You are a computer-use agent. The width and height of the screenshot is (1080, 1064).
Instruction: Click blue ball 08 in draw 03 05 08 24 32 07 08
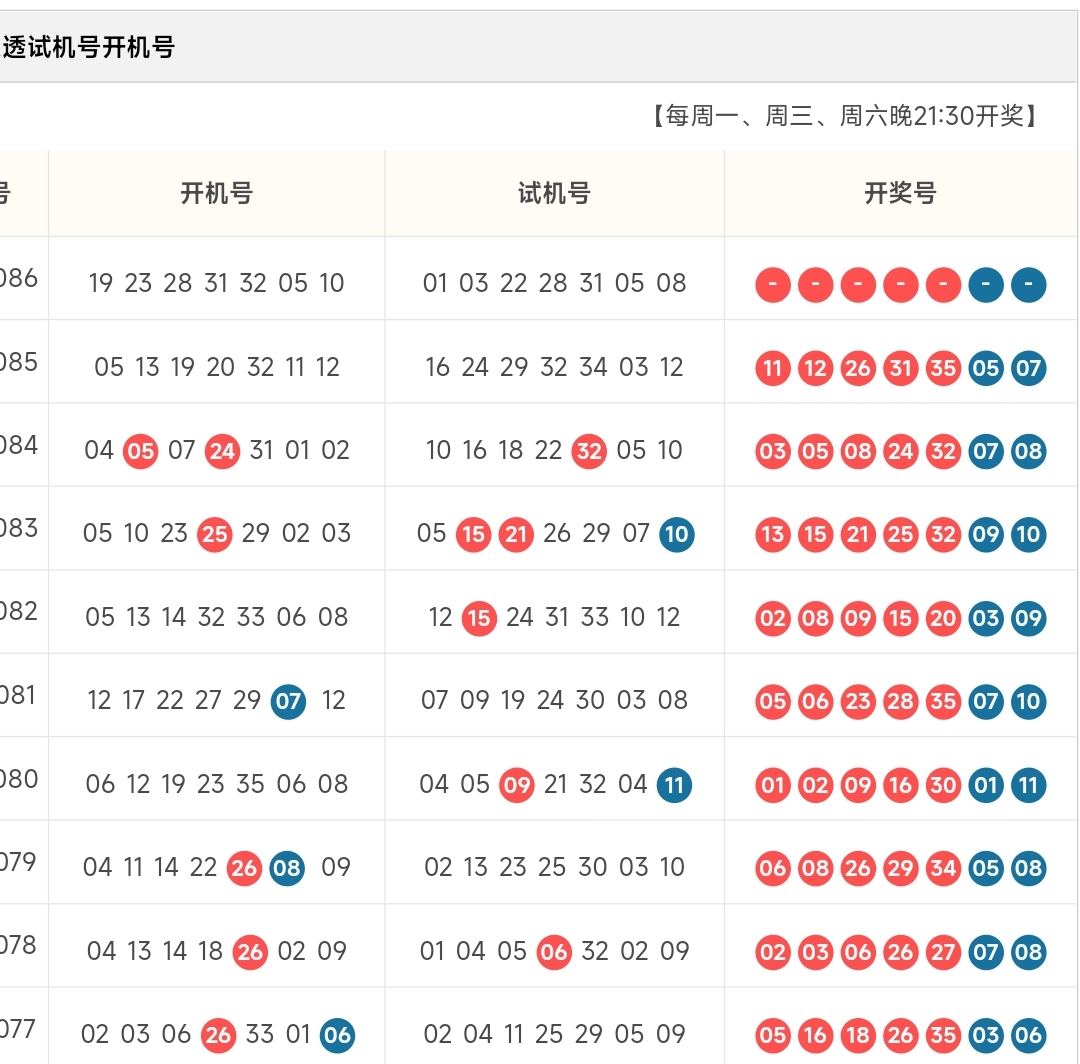1028,452
